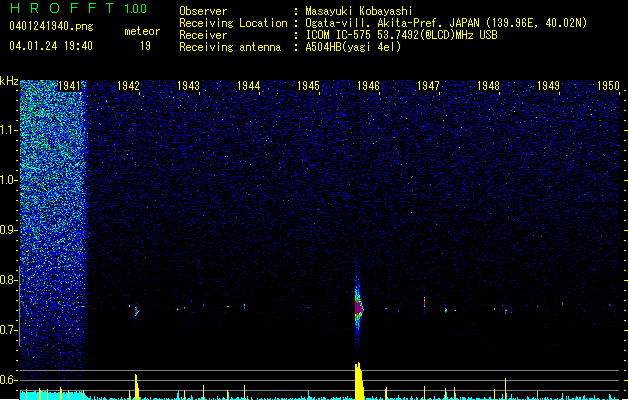629x400 pixels.
Task: Click the A504HB antenna text
Action: (x=353, y=47)
